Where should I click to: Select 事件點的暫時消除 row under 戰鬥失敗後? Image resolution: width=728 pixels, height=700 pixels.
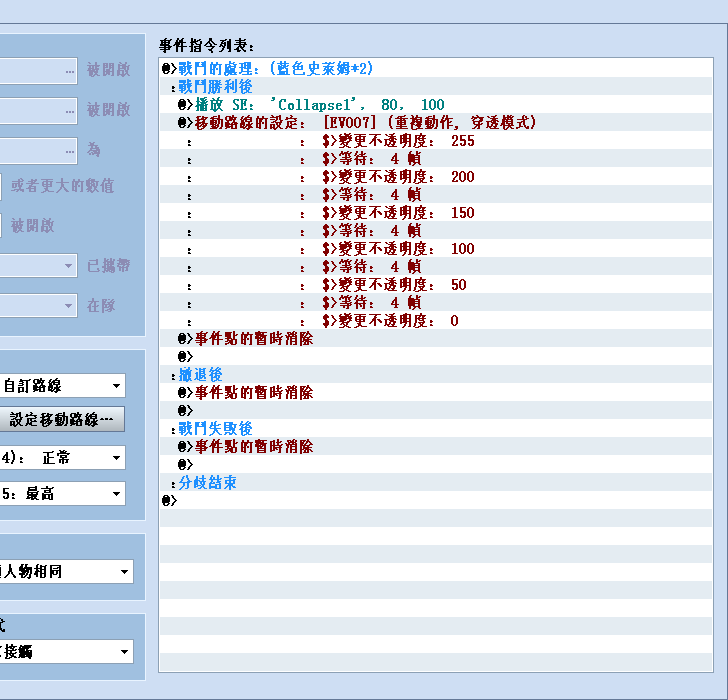[436, 447]
